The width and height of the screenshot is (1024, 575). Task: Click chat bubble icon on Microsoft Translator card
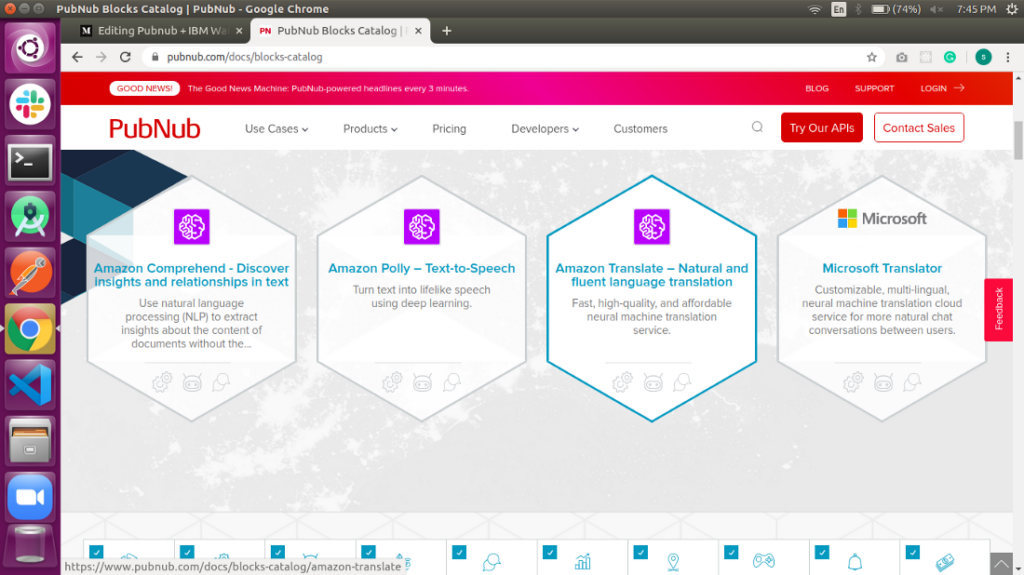pos(912,382)
